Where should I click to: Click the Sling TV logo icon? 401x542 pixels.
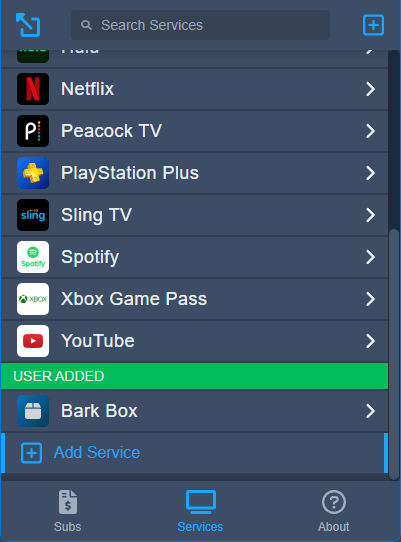tap(33, 215)
